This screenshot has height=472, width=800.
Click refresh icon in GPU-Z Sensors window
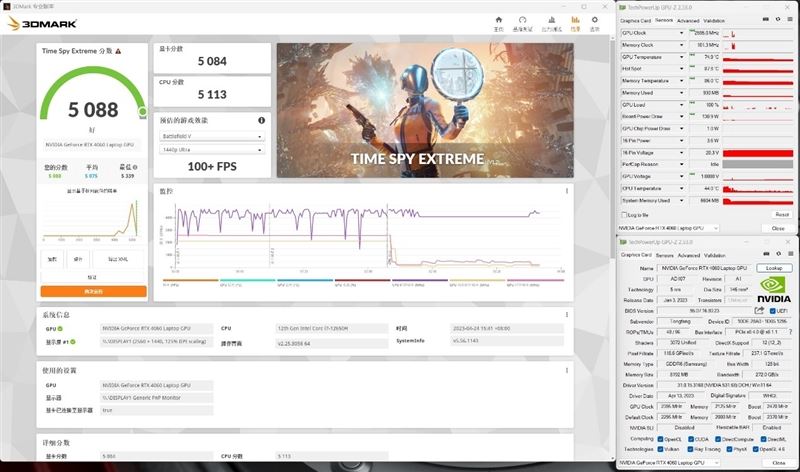point(778,19)
